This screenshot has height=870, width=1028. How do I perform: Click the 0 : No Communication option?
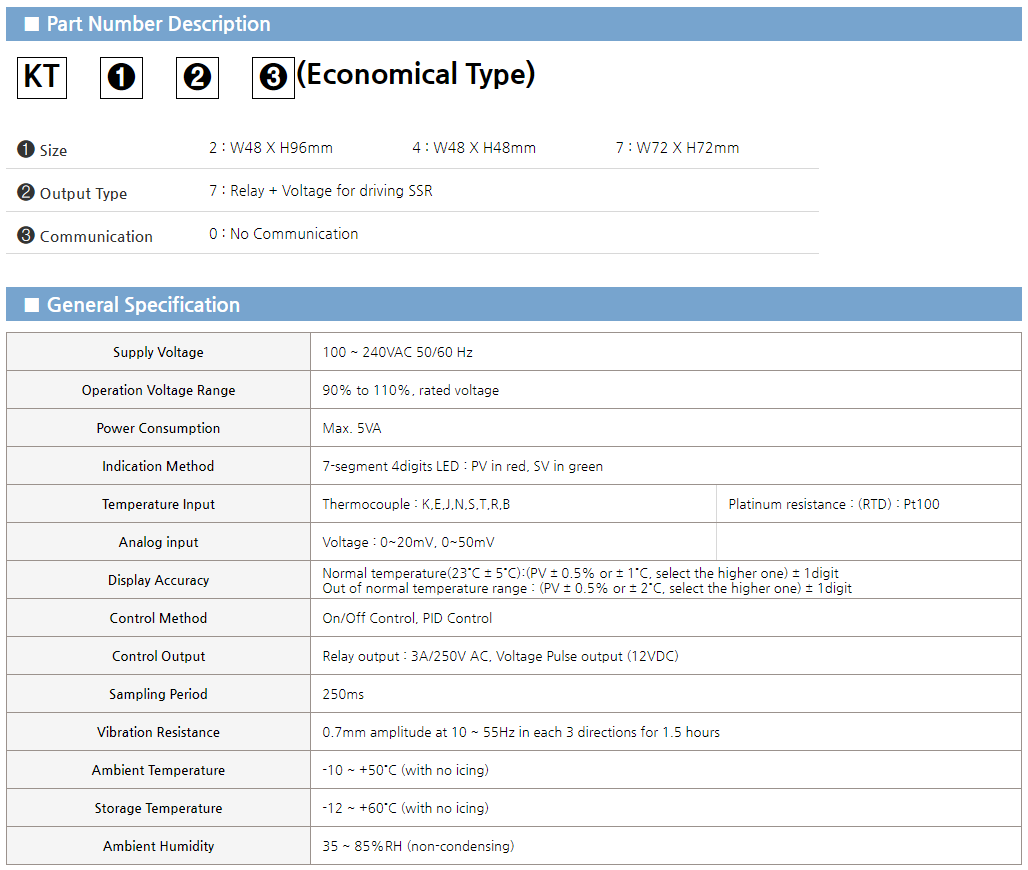283,234
